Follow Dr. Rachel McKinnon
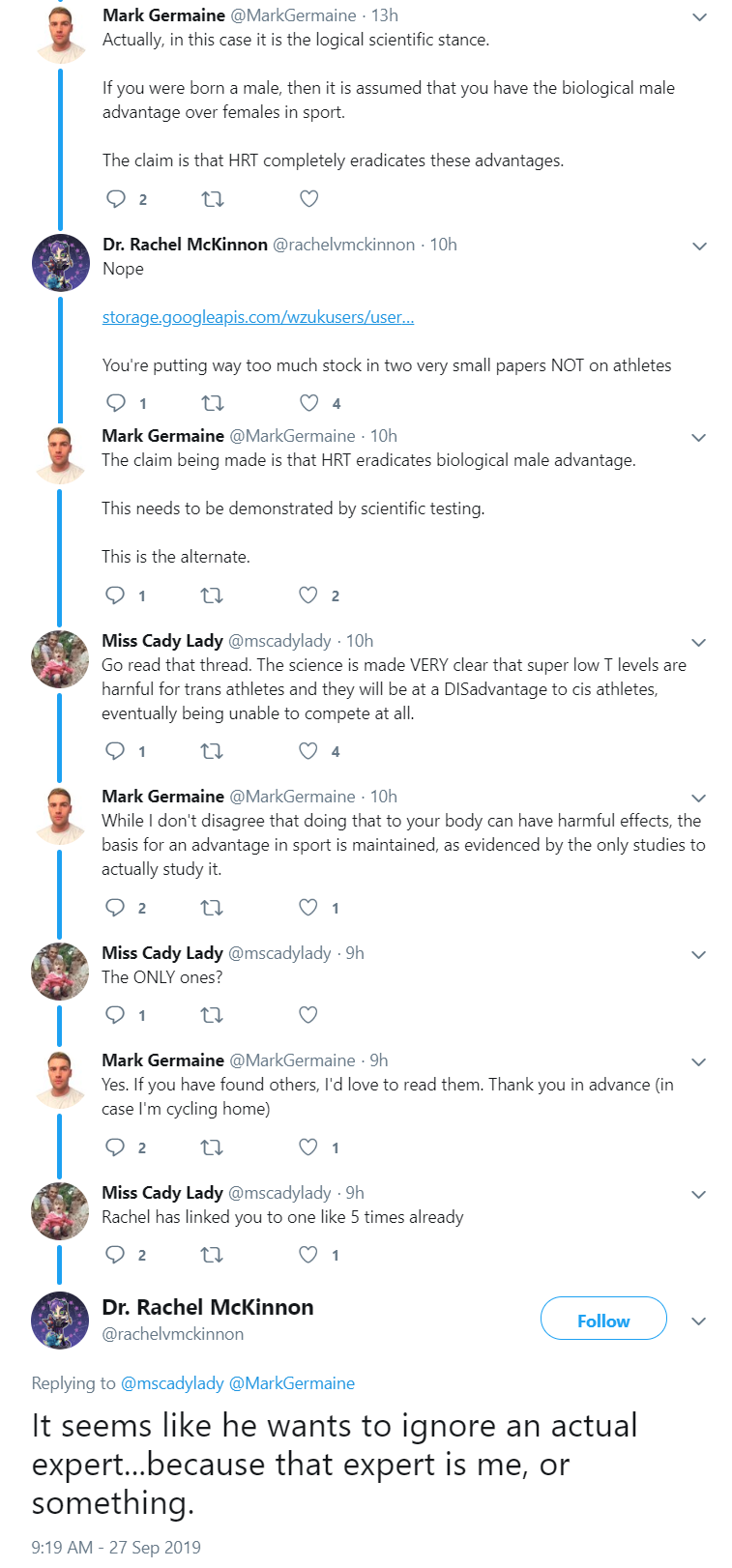 pyautogui.click(x=603, y=1319)
